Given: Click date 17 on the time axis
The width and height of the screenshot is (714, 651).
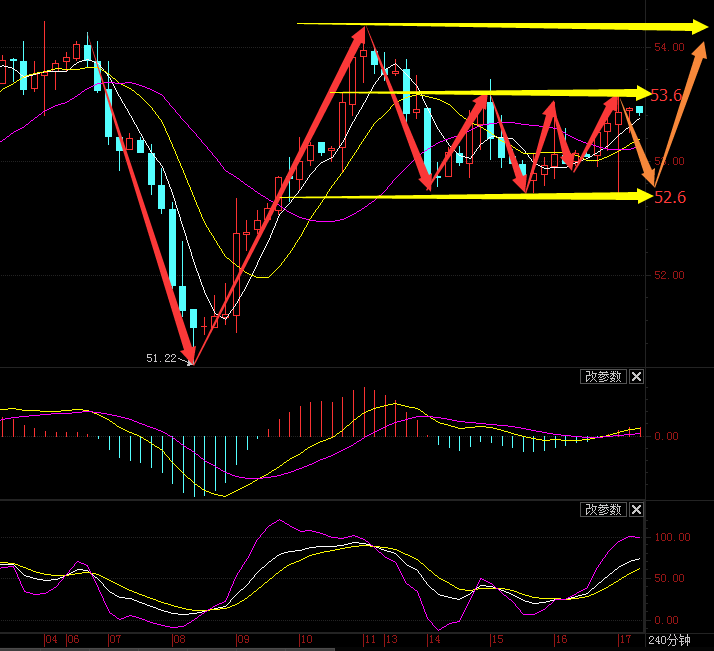Looking at the screenshot, I should point(624,640).
